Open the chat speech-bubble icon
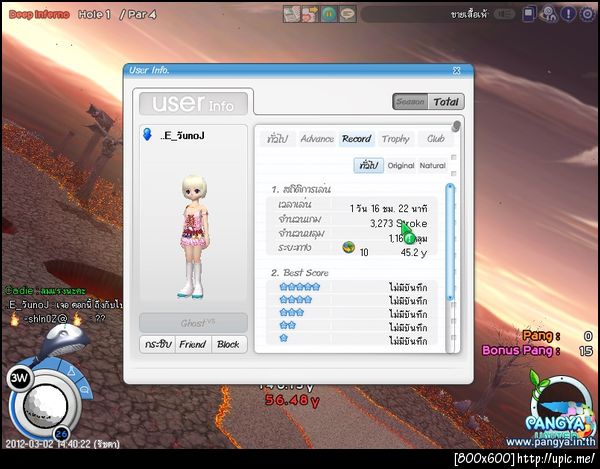The image size is (600, 469). pyautogui.click(x=347, y=15)
